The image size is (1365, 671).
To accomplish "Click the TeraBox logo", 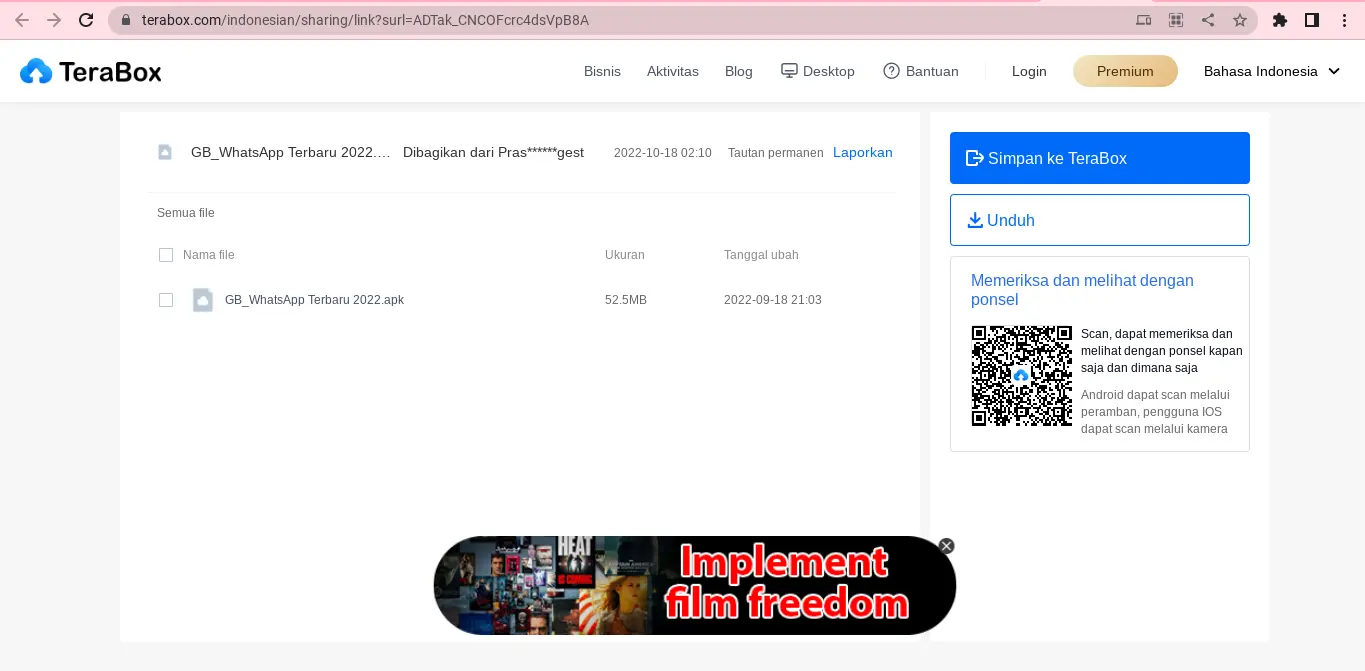I will coord(90,71).
